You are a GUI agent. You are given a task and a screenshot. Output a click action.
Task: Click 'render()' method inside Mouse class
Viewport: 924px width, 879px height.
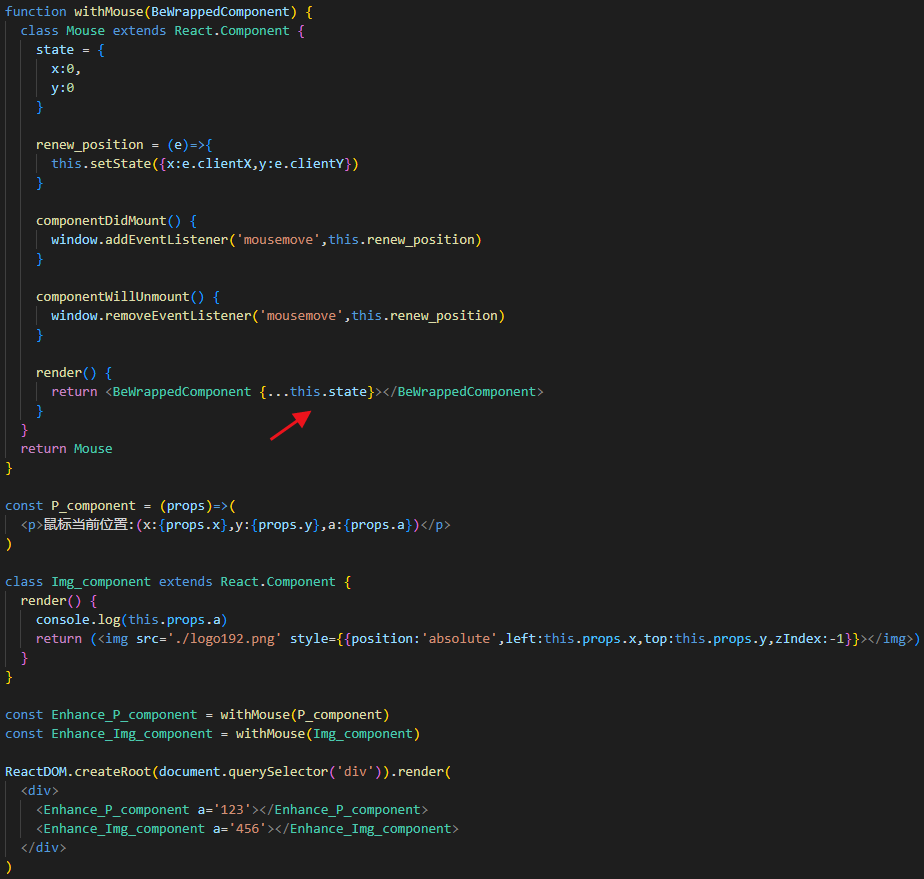[66, 373]
